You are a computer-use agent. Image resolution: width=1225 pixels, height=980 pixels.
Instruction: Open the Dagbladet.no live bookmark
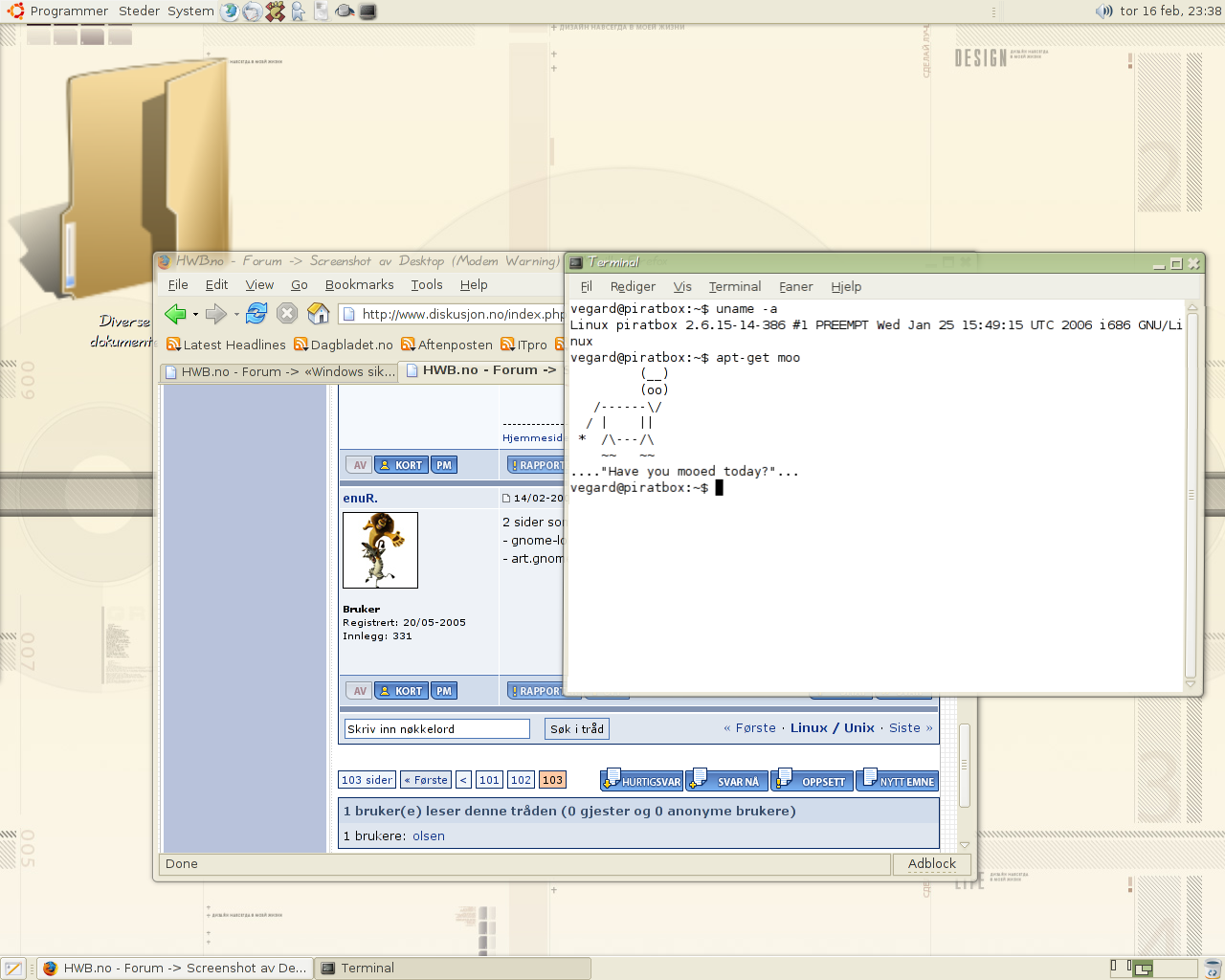tap(344, 345)
